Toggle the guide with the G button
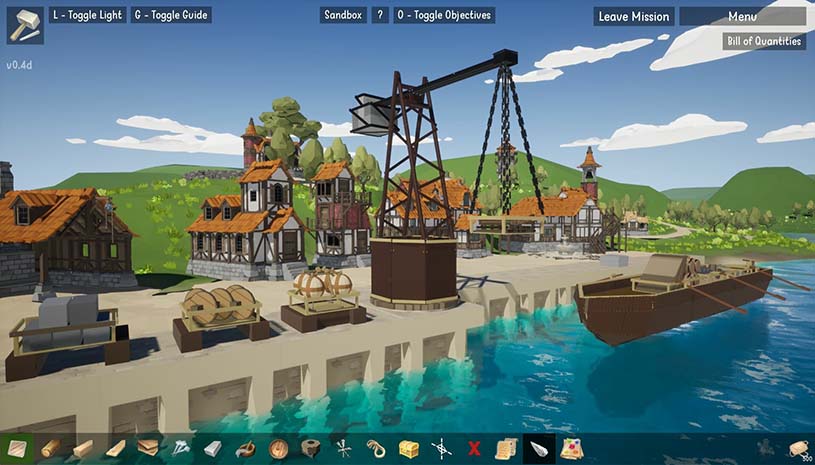815x465 pixels. tap(171, 15)
